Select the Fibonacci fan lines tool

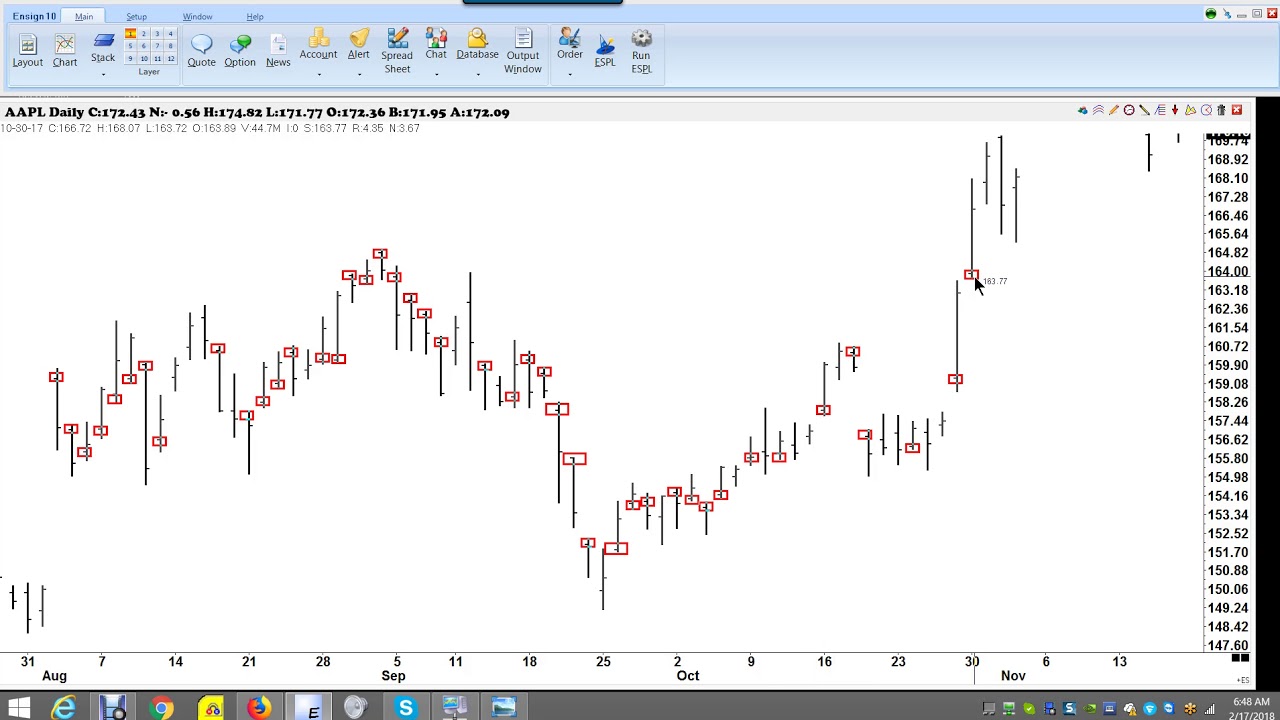pos(1160,110)
